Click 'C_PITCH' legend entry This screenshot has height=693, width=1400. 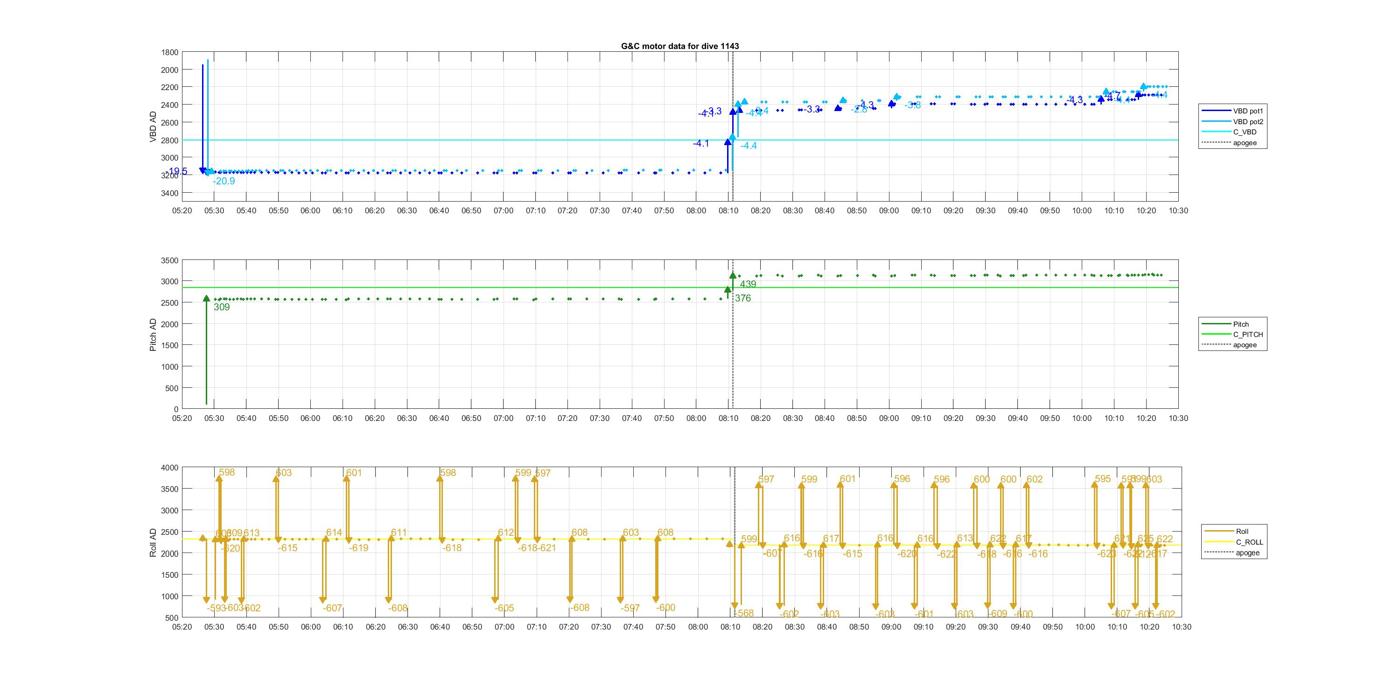click(1248, 334)
